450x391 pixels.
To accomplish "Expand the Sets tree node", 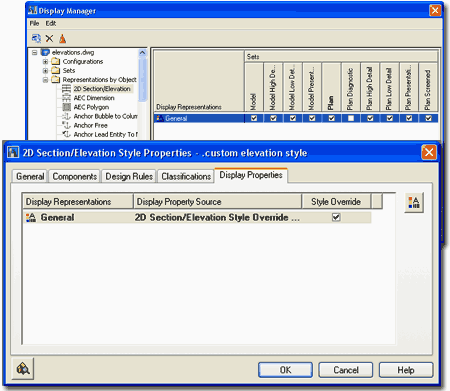I will pyautogui.click(x=45, y=70).
